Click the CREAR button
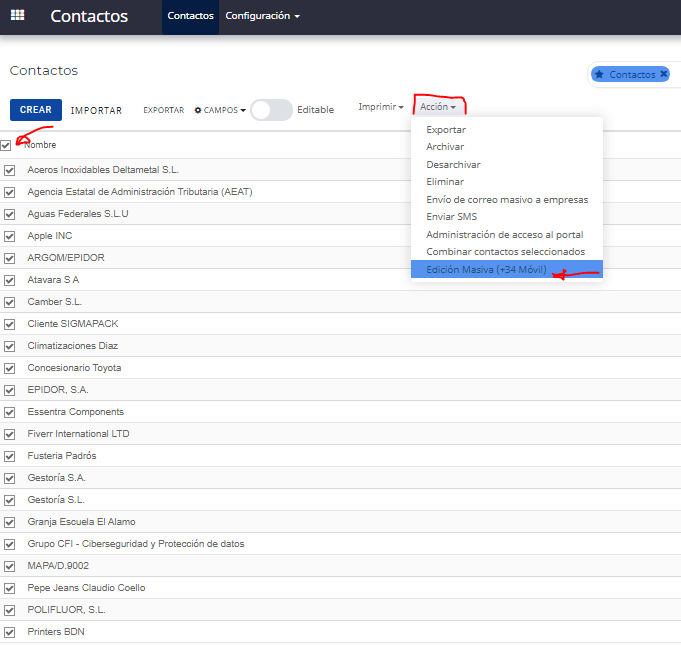Image resolution: width=681 pixels, height=645 pixels. 36,110
